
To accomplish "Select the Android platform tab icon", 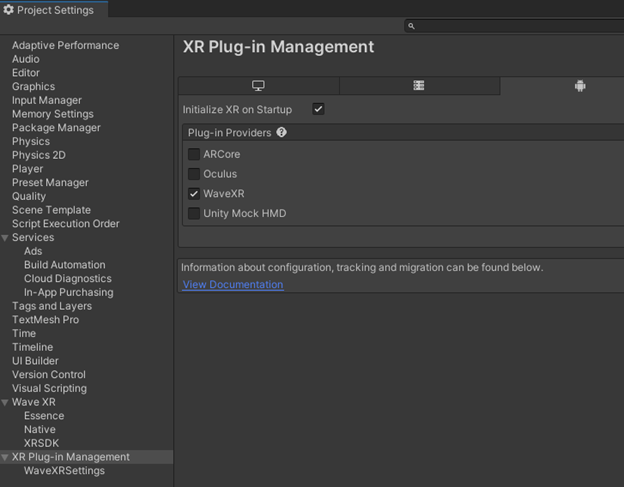I will (579, 86).
